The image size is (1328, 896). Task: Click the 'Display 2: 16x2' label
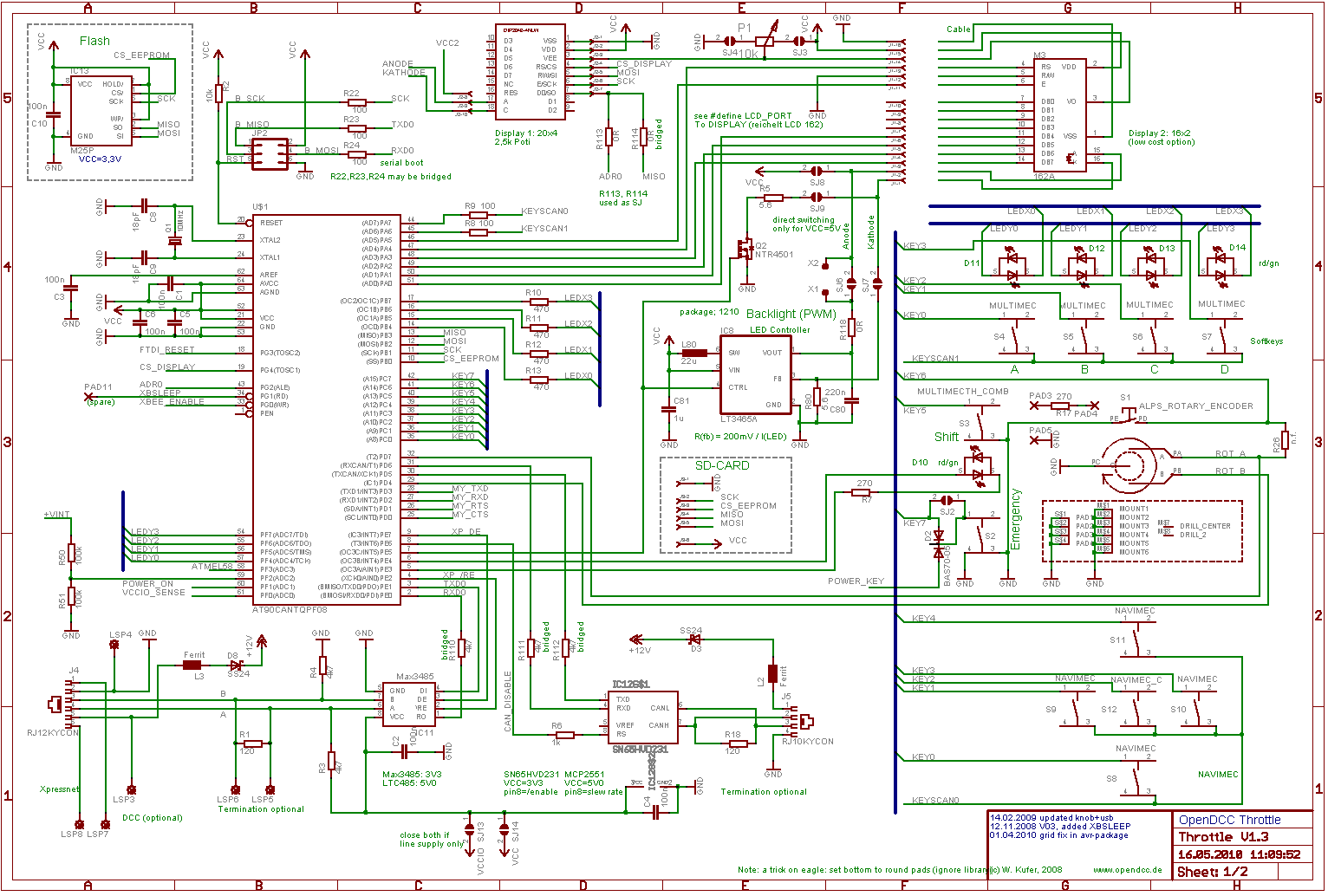1160,133
